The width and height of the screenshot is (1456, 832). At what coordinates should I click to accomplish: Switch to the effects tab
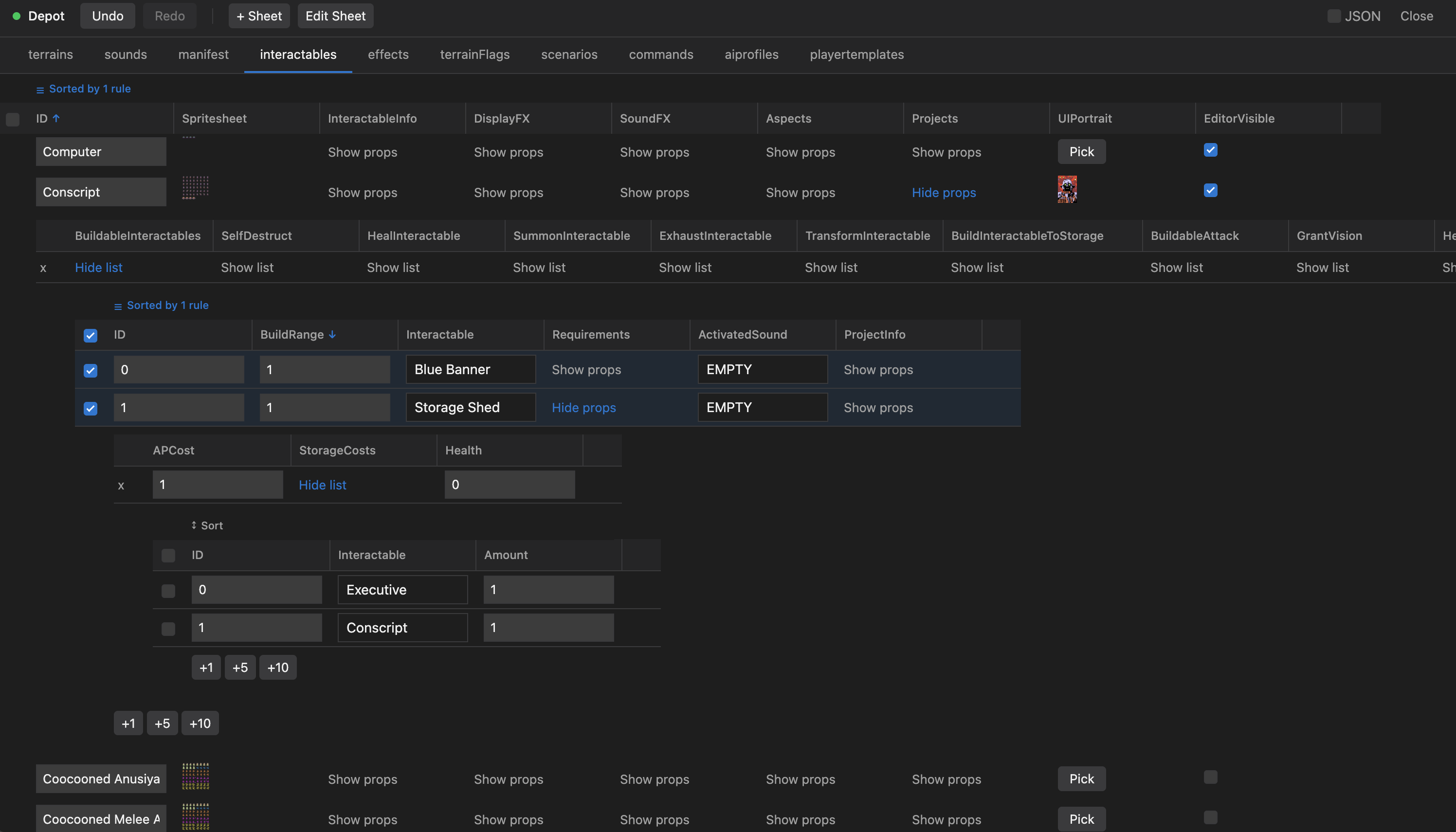pos(388,54)
